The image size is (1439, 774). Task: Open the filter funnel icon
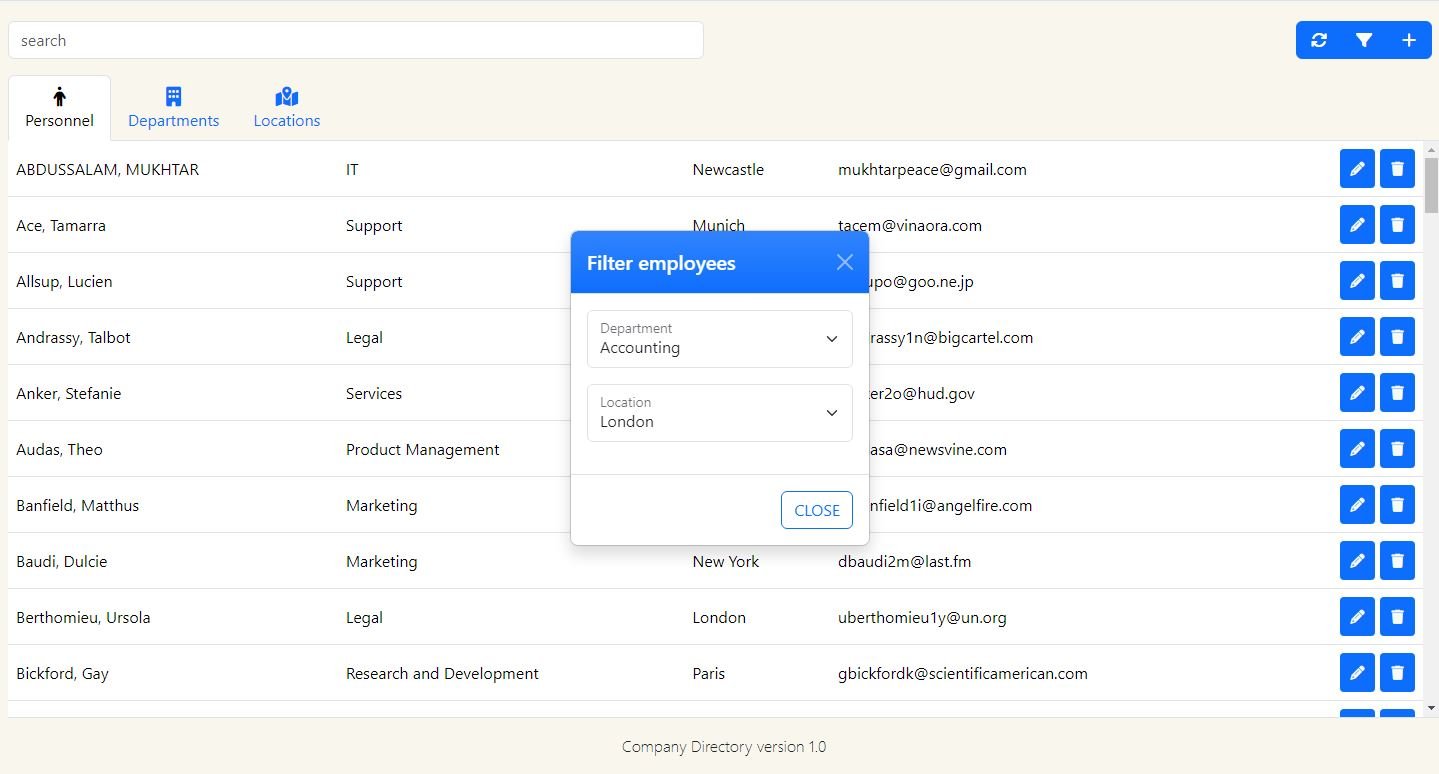(x=1364, y=40)
